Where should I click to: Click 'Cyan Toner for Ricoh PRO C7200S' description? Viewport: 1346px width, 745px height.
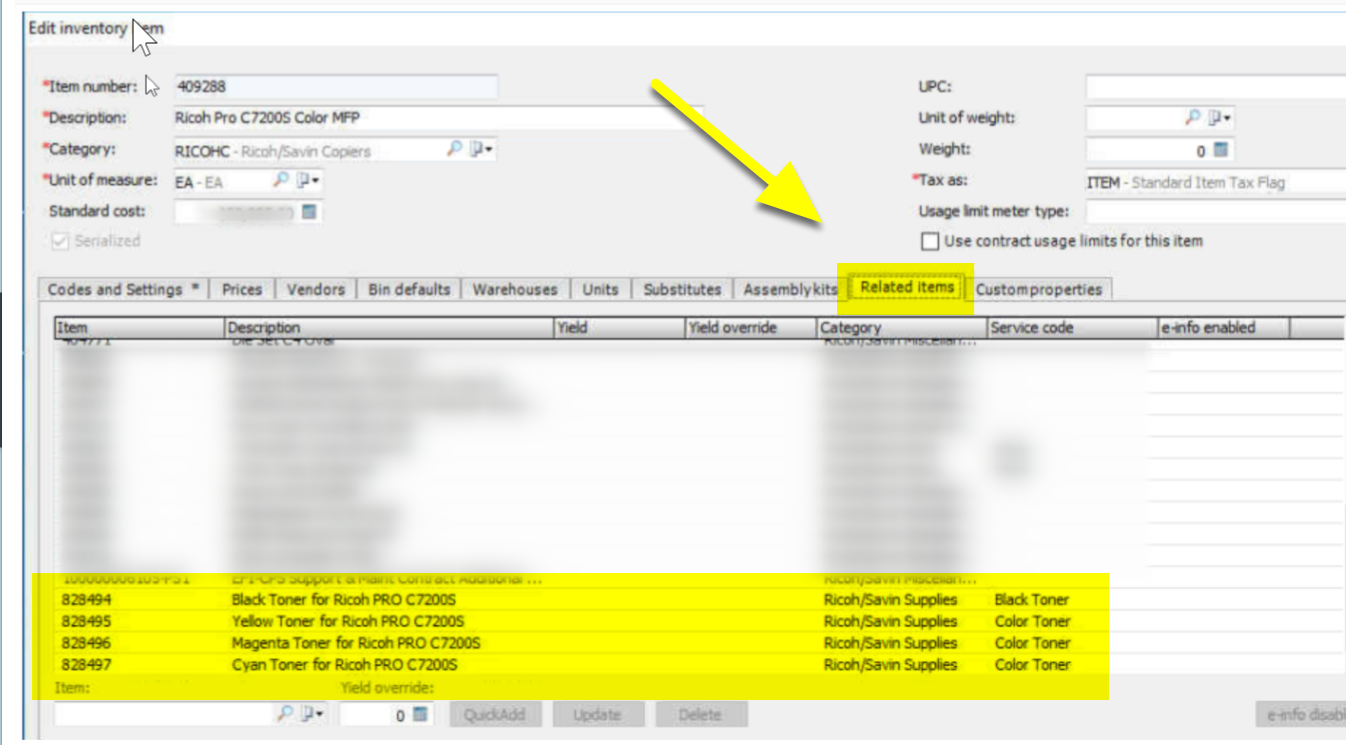tap(344, 665)
